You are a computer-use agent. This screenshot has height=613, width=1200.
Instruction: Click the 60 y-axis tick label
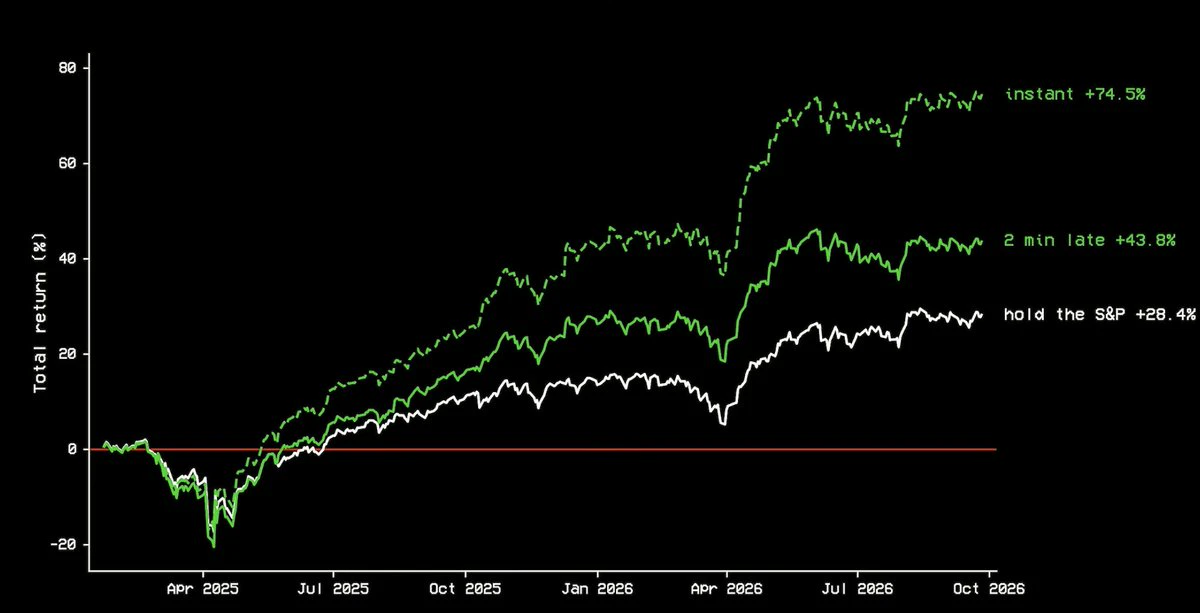(x=69, y=163)
